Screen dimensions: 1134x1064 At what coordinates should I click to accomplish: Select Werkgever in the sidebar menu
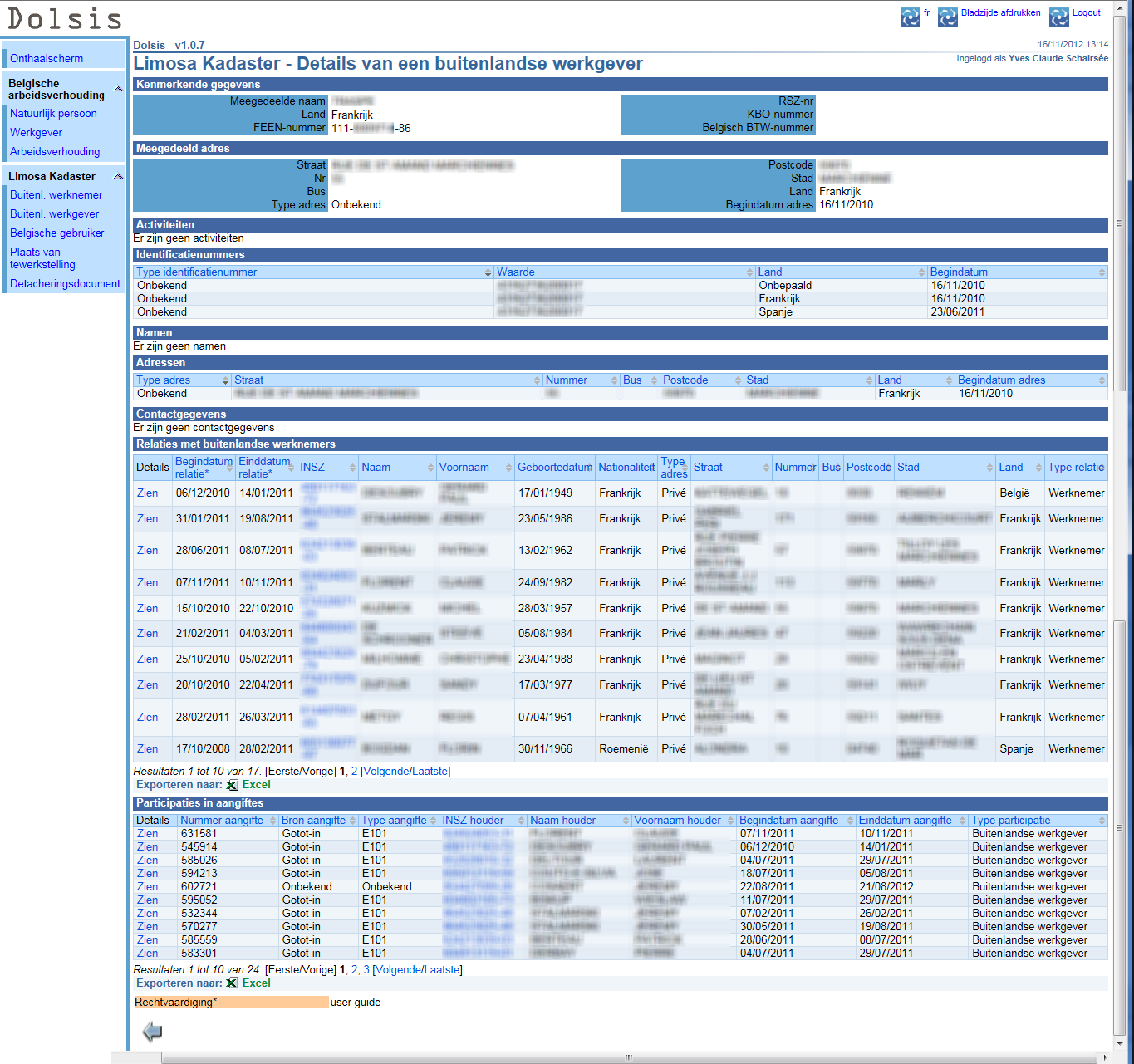pos(36,132)
